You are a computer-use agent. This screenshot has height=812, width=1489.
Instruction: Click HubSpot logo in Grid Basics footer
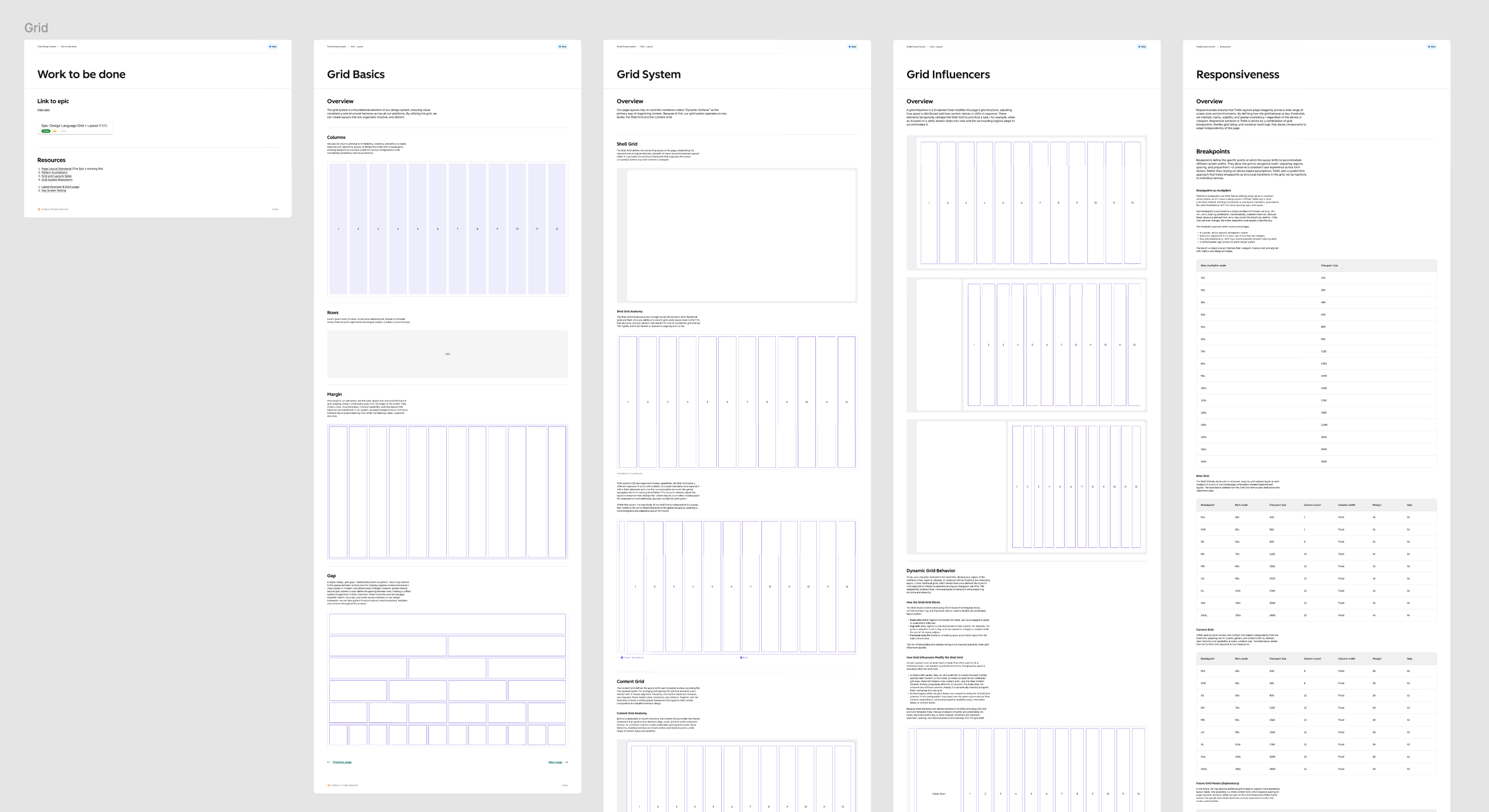328,785
